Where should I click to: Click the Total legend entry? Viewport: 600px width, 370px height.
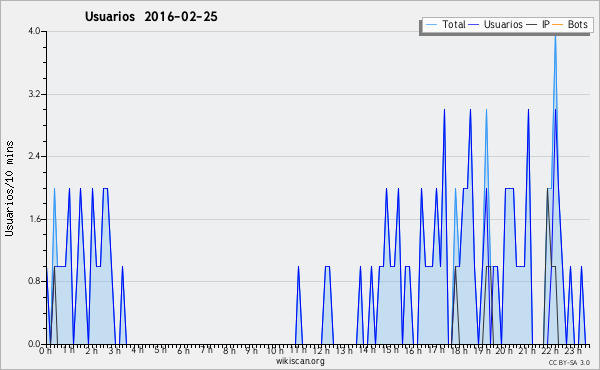pos(446,24)
